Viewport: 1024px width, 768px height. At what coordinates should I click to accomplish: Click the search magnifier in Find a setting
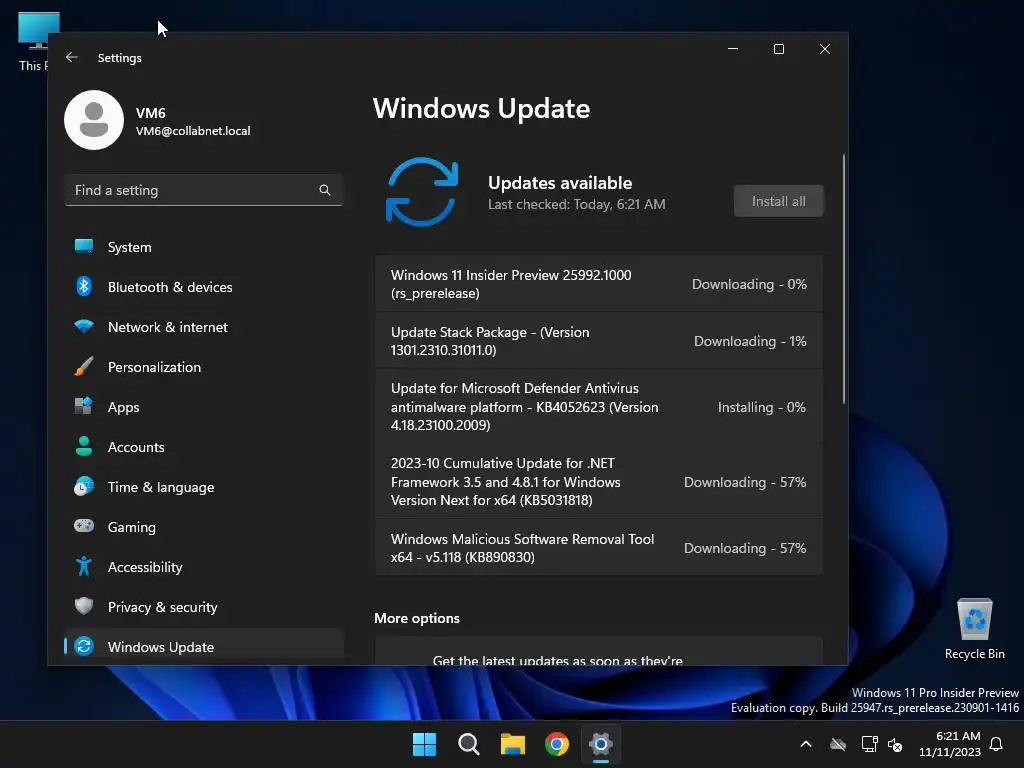325,190
